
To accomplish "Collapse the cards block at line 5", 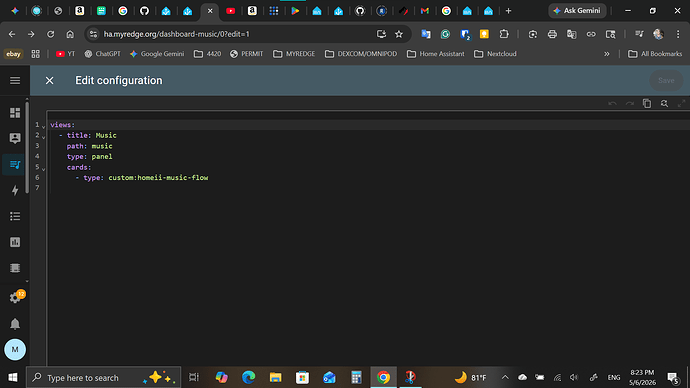I will pos(44,168).
